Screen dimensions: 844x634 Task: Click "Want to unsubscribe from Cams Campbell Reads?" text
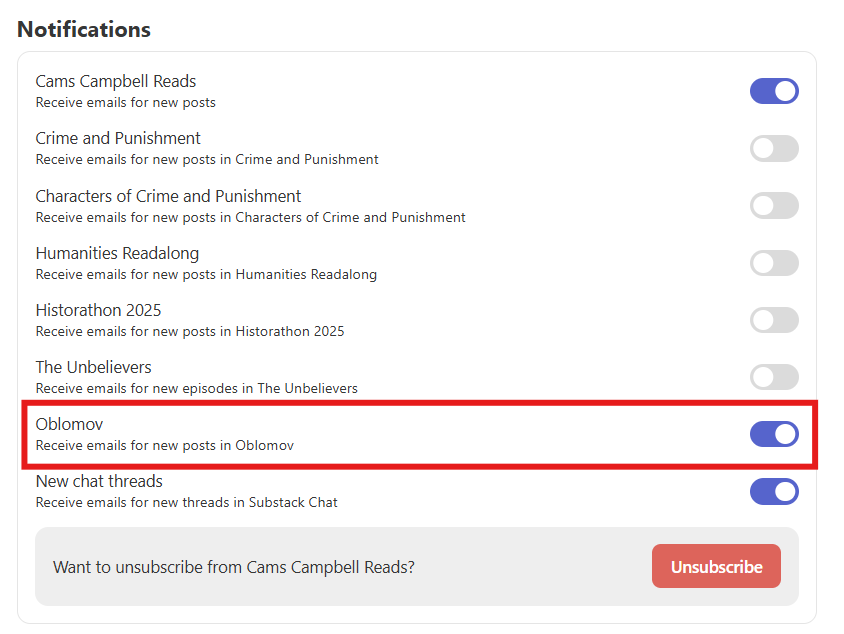coord(234,567)
